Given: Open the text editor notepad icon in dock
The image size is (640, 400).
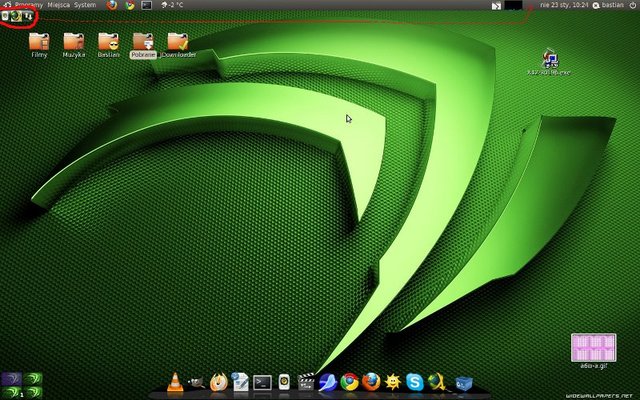Looking at the screenshot, I should pyautogui.click(x=240, y=382).
